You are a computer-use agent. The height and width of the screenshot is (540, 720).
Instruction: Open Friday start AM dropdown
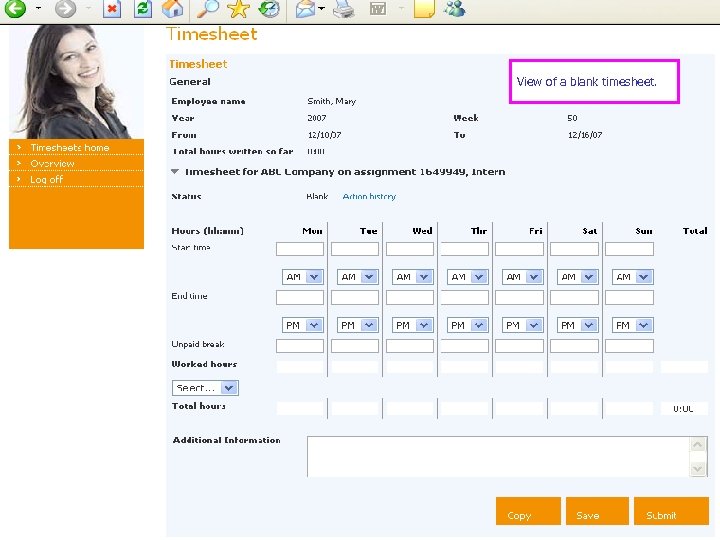pos(523,277)
